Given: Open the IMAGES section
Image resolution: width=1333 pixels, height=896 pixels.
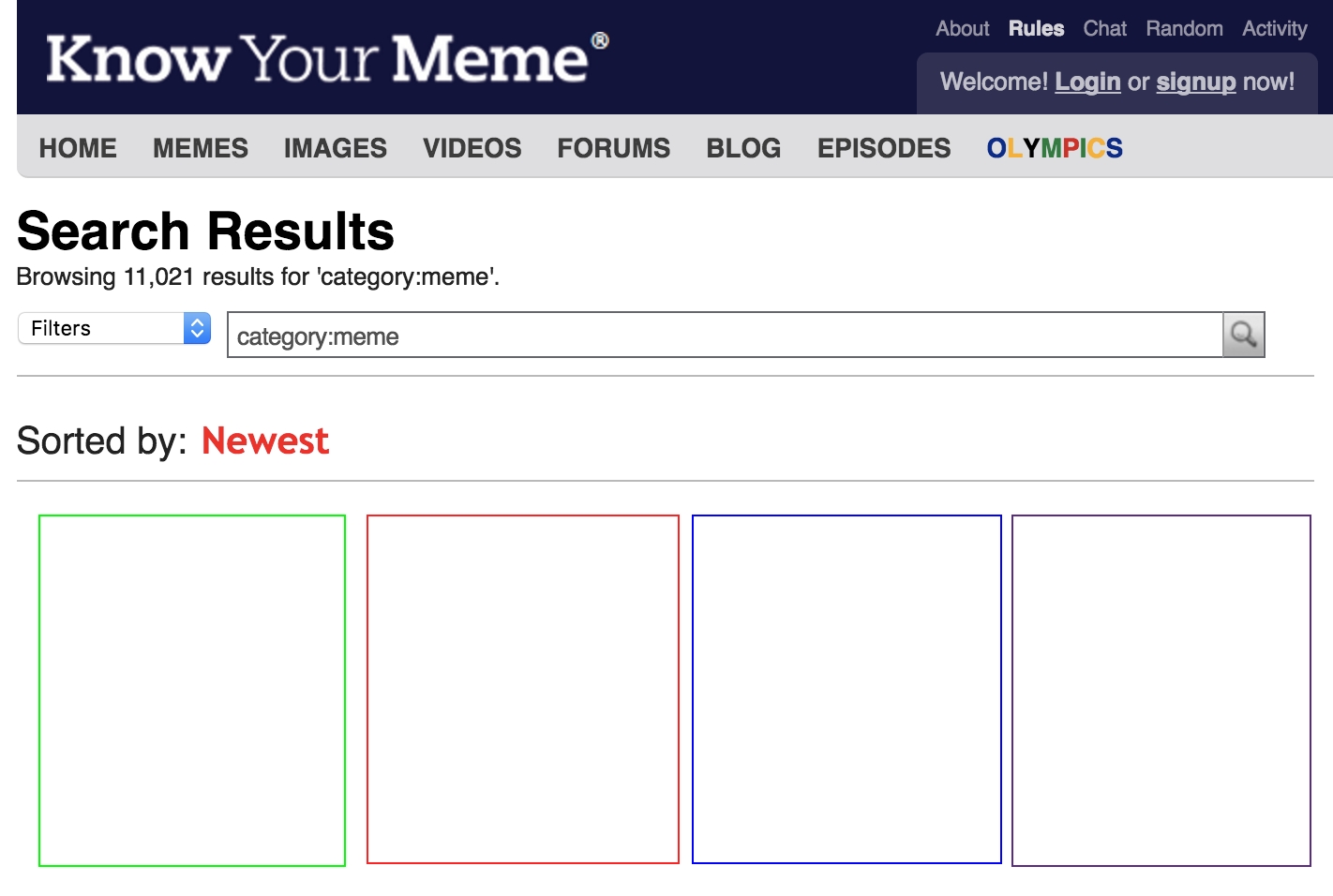Looking at the screenshot, I should point(336,148).
